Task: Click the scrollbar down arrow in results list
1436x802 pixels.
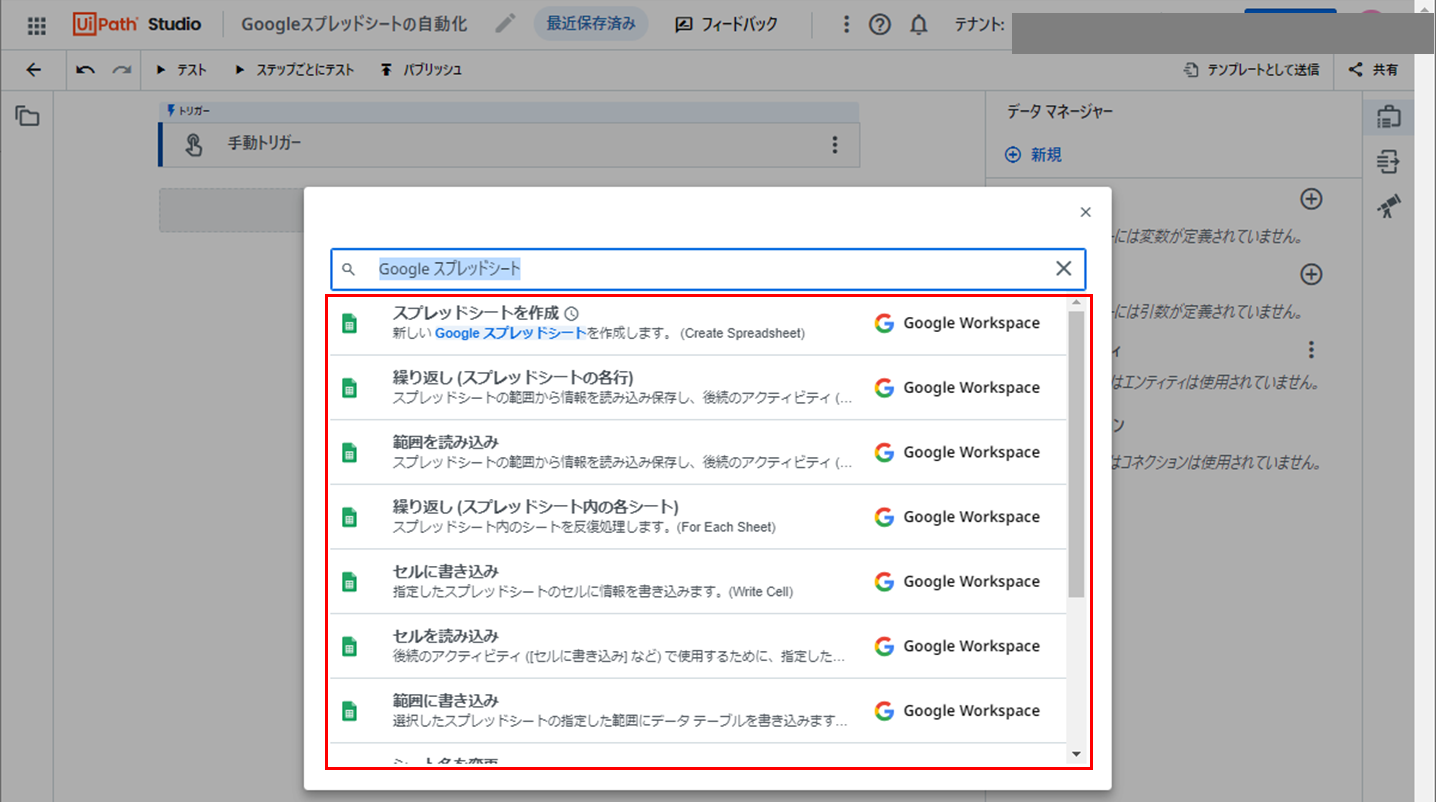Action: tap(1076, 754)
